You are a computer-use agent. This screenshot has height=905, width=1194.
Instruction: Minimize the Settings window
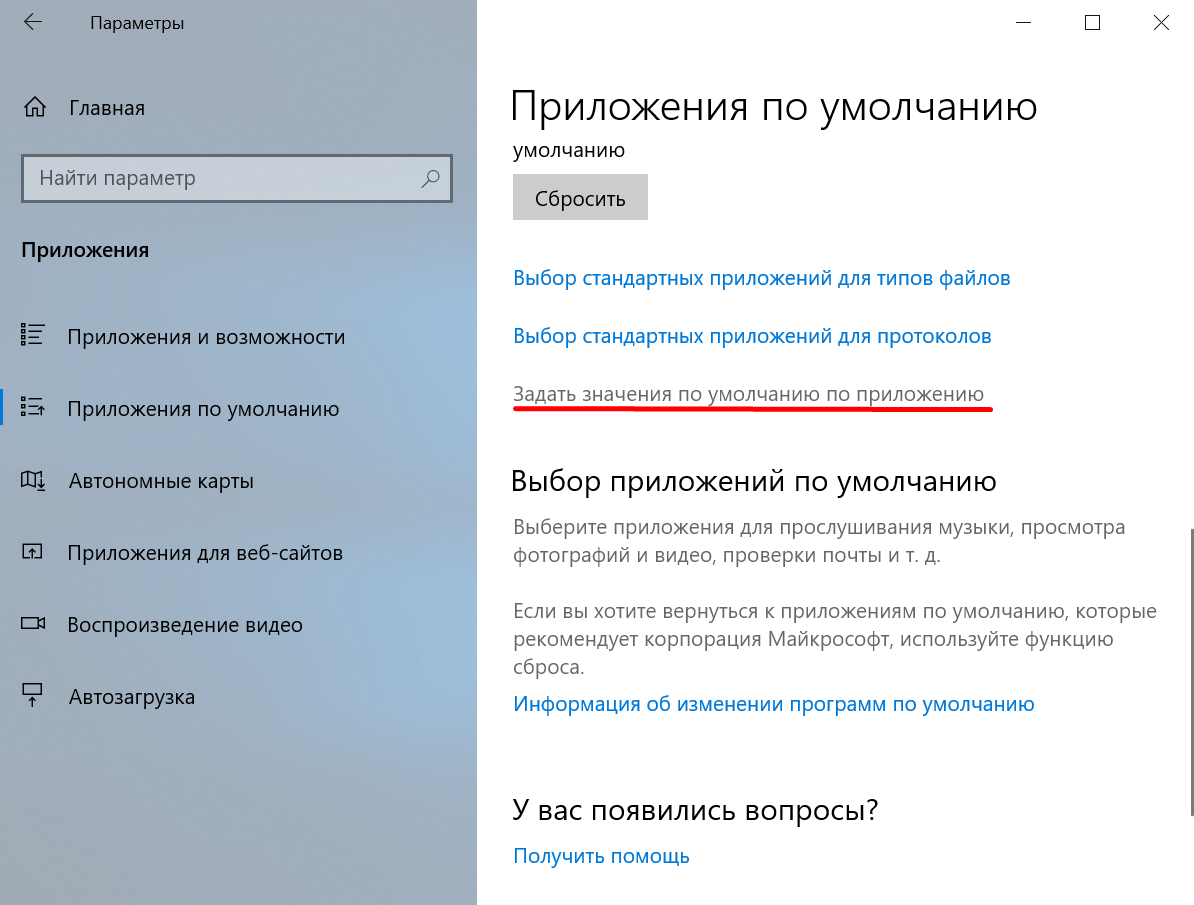click(1023, 23)
